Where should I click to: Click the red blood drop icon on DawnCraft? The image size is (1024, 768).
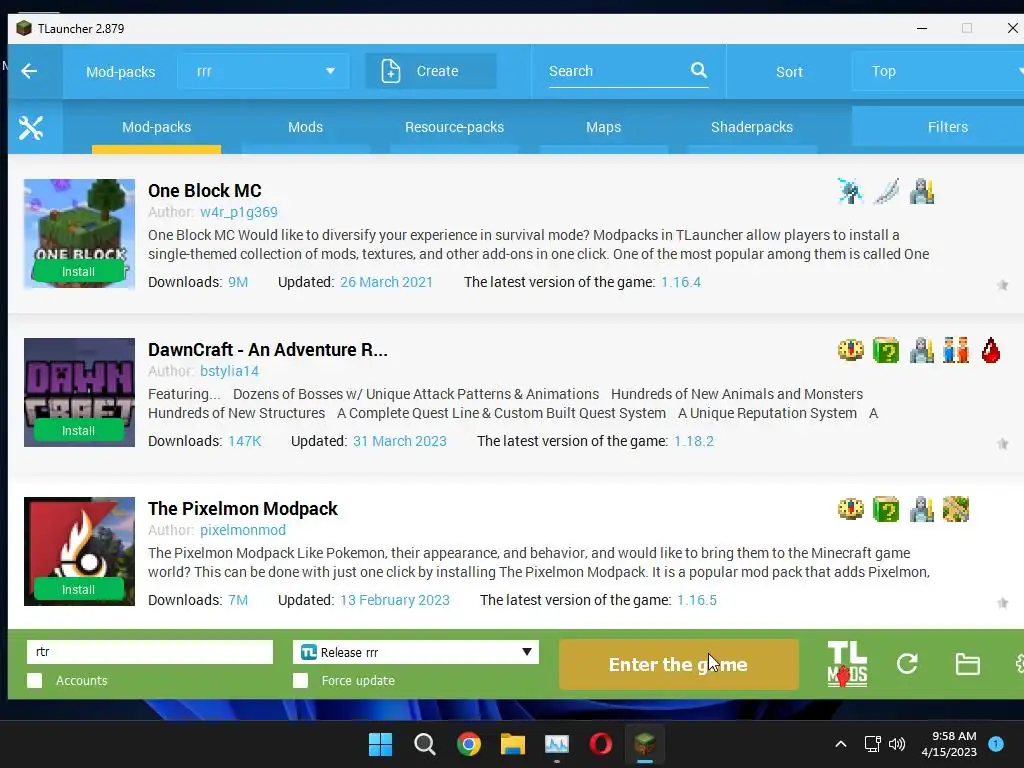tap(991, 351)
